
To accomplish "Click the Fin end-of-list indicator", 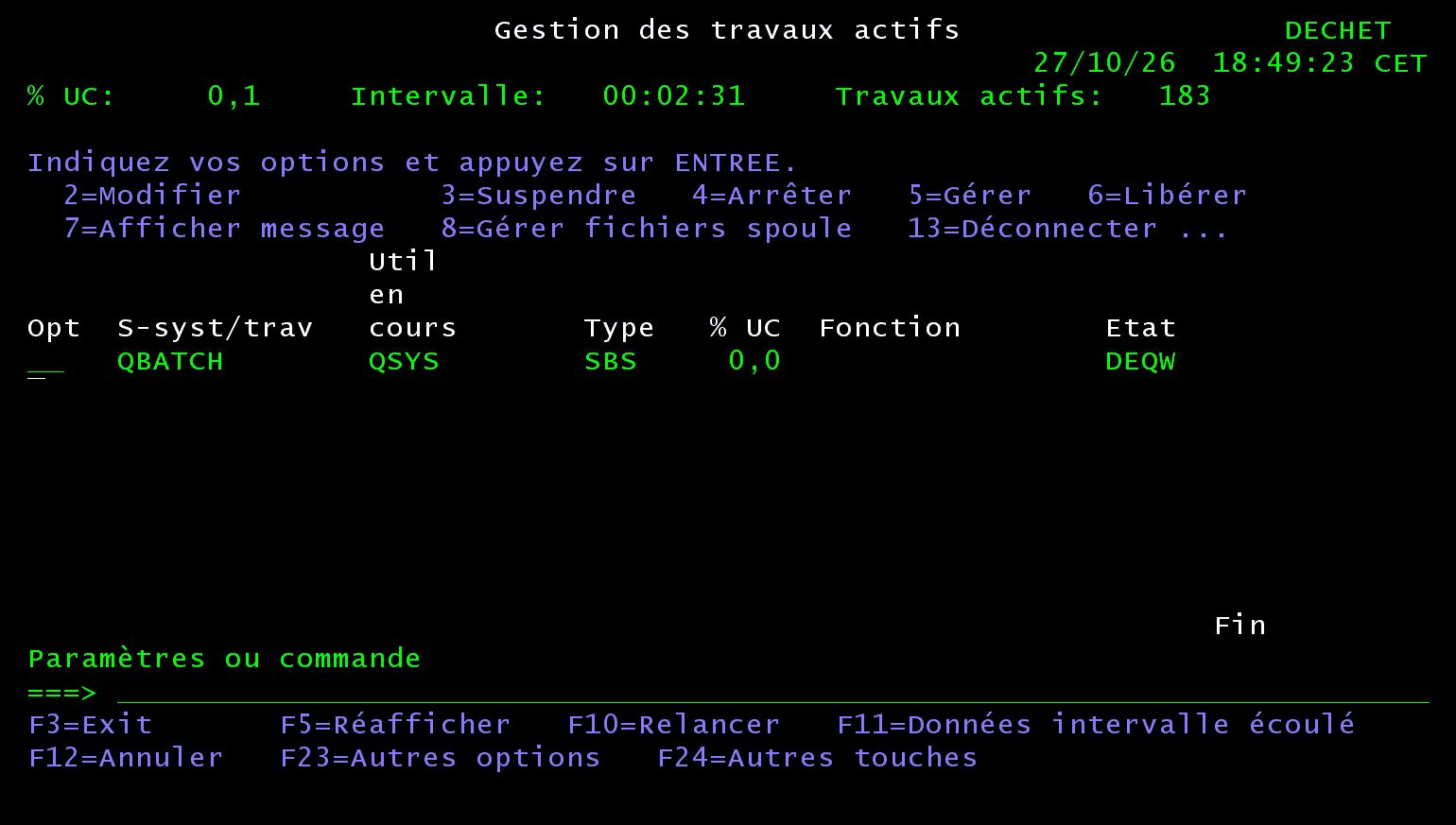I will pos(1239,626).
